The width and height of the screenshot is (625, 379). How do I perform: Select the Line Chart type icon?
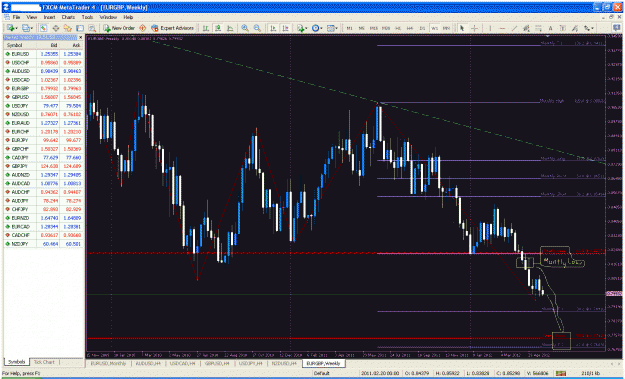coord(230,28)
